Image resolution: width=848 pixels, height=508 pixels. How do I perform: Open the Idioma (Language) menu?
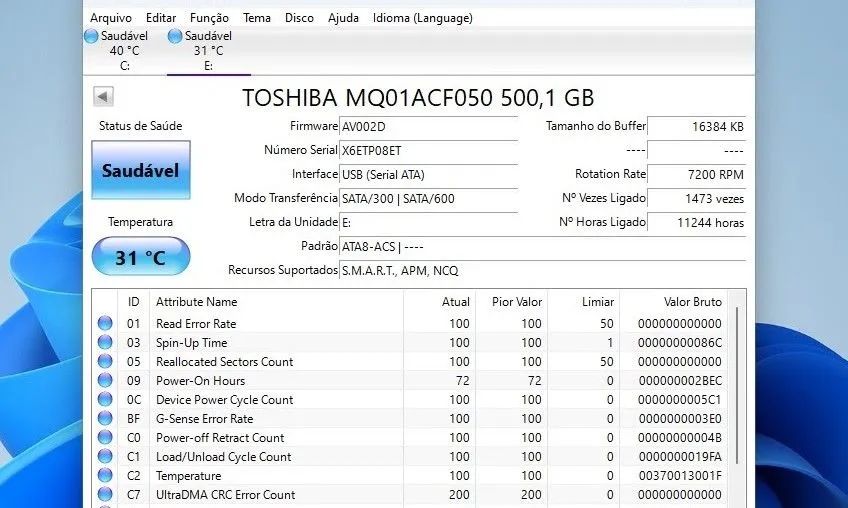pyautogui.click(x=422, y=18)
